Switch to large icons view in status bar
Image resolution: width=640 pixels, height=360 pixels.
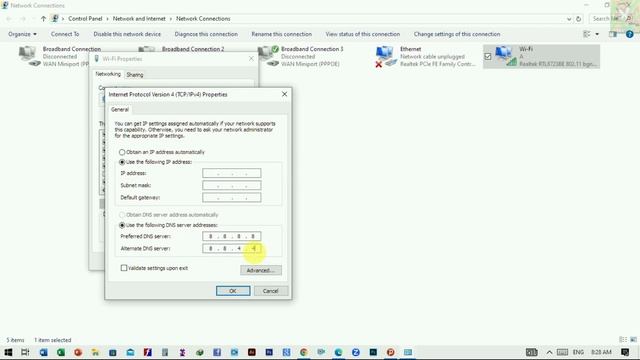click(x=633, y=340)
